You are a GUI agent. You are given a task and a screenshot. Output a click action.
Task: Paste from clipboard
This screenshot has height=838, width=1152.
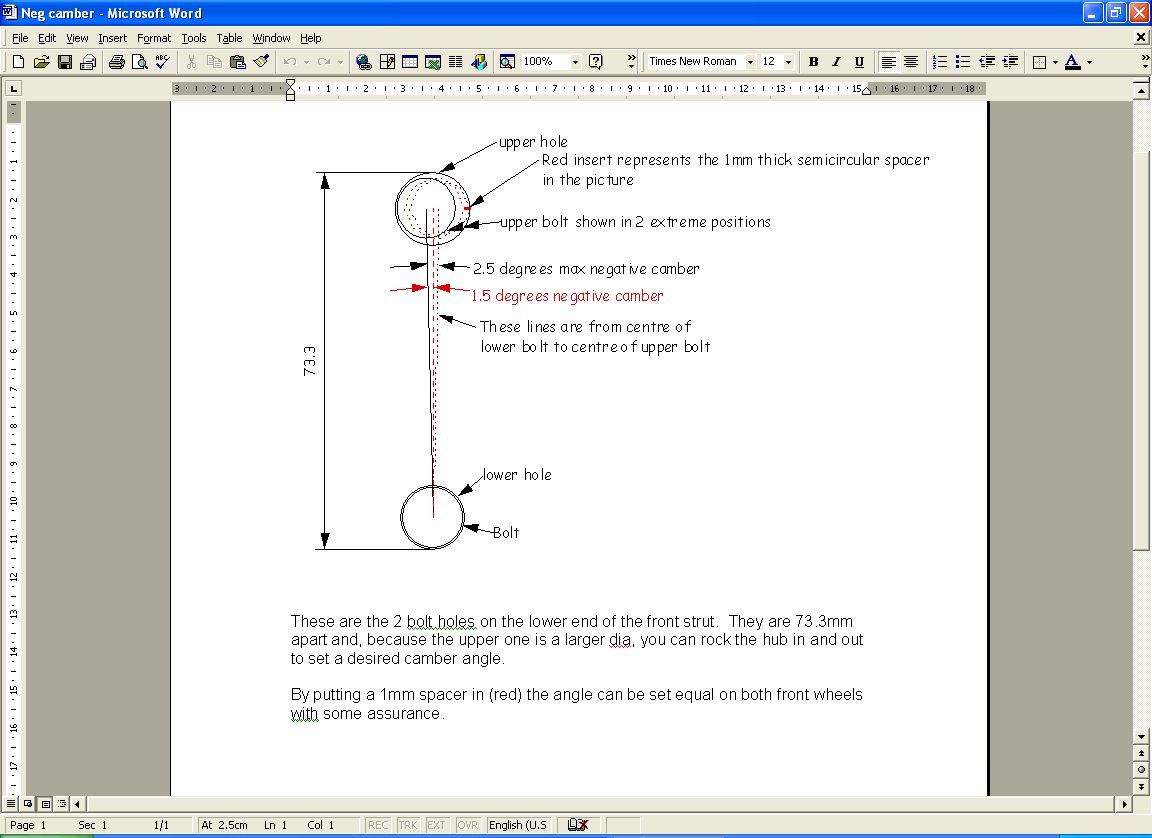click(x=237, y=62)
